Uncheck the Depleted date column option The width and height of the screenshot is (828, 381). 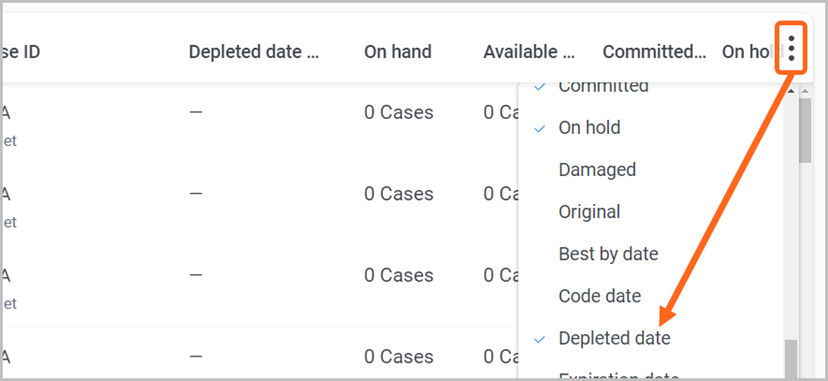[614, 338]
